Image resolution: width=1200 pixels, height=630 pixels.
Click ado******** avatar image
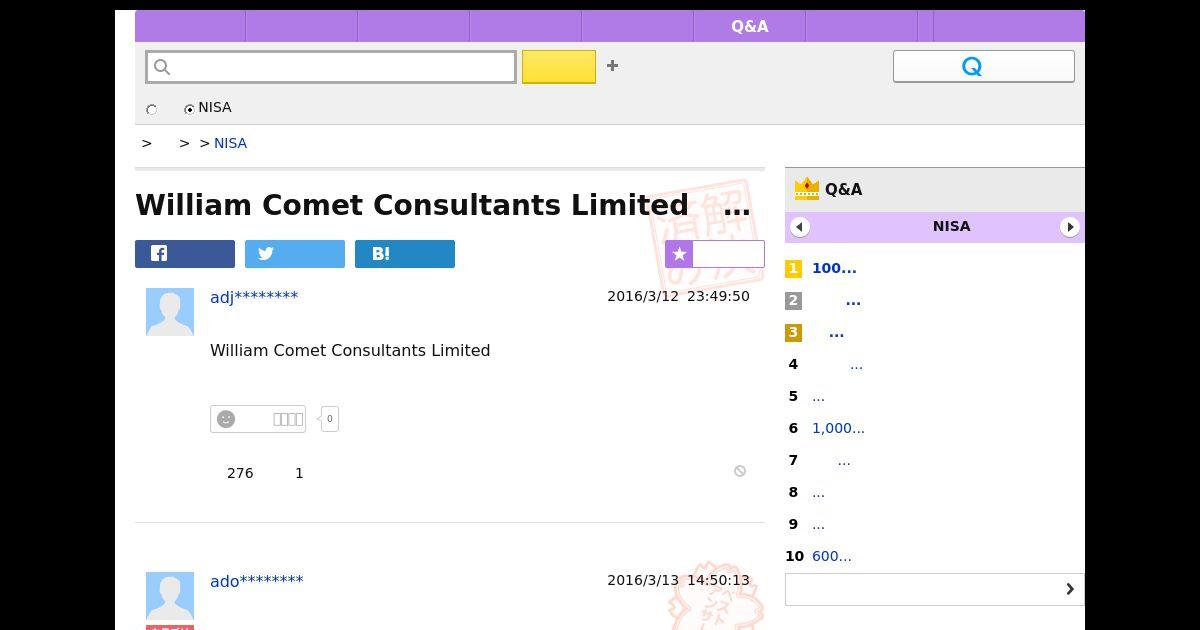[x=170, y=596]
